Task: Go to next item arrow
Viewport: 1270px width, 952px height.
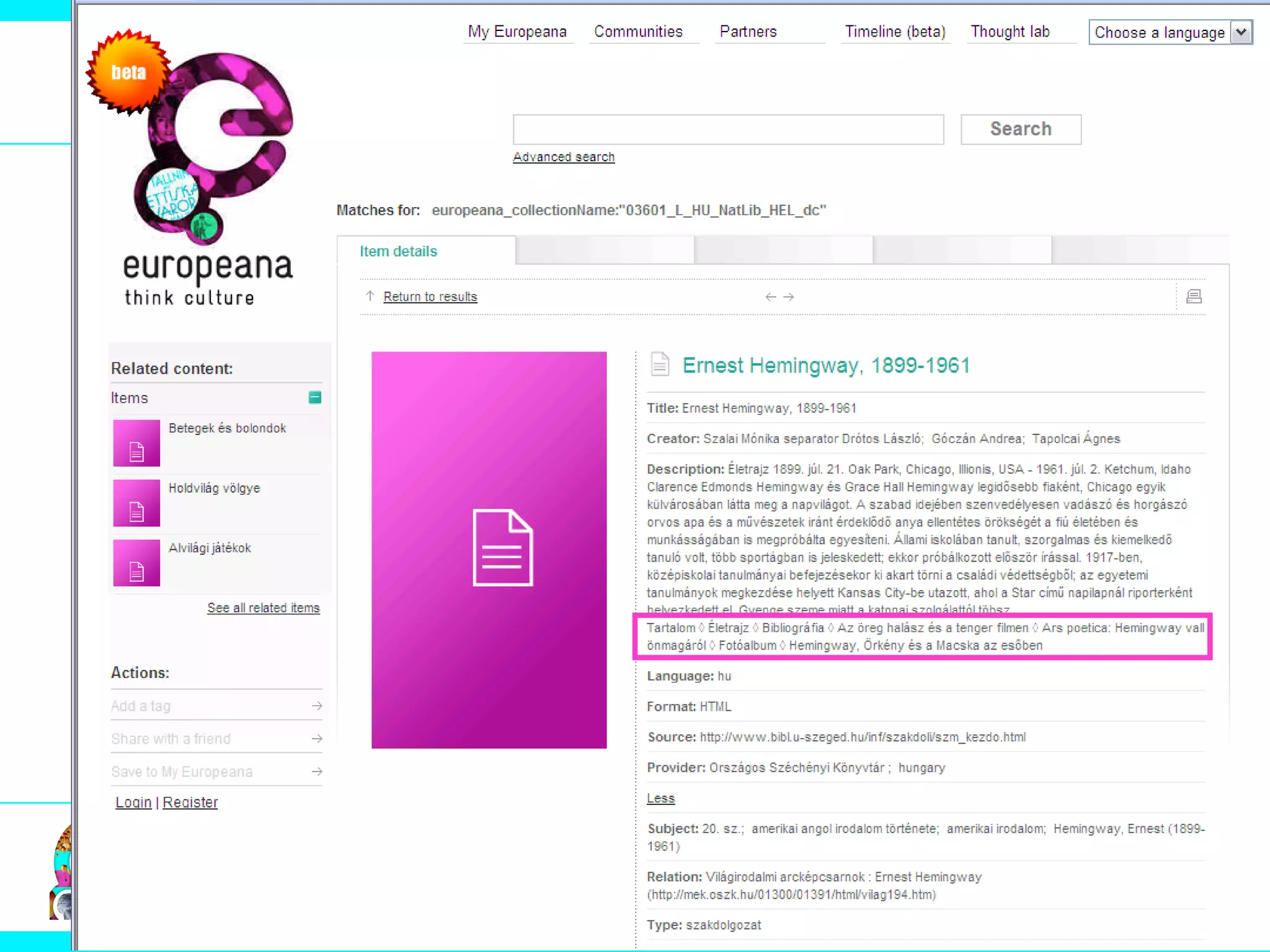Action: (x=789, y=297)
